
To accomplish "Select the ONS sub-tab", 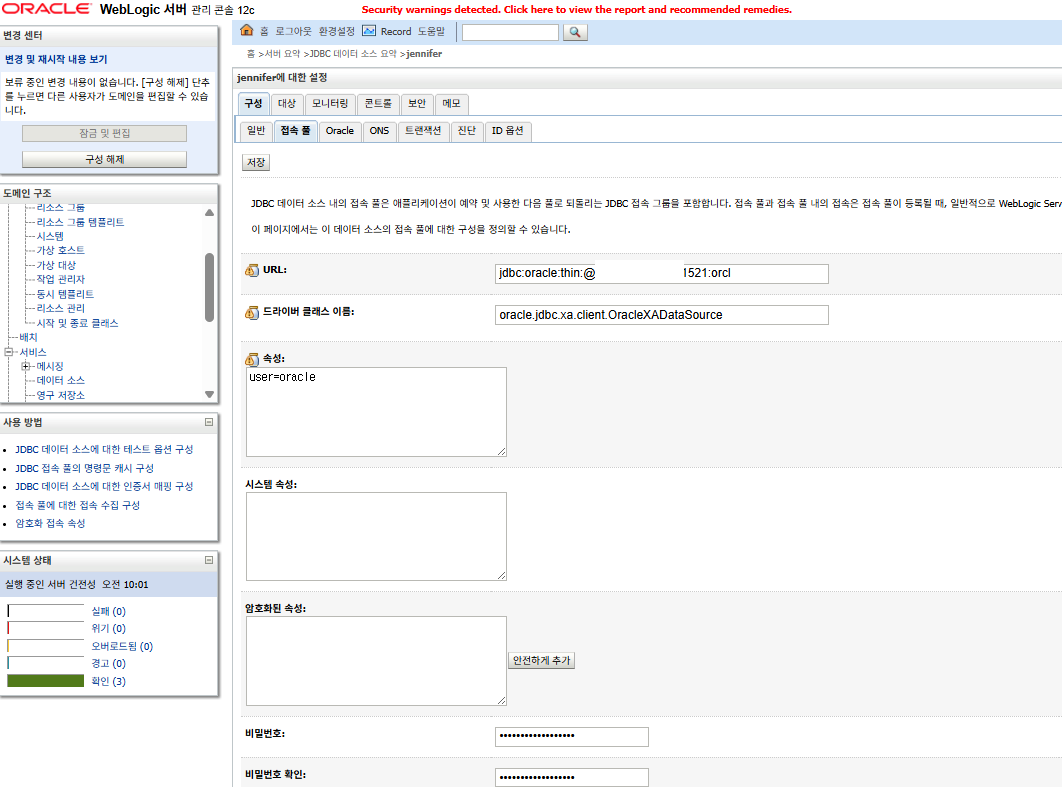I will (x=379, y=131).
